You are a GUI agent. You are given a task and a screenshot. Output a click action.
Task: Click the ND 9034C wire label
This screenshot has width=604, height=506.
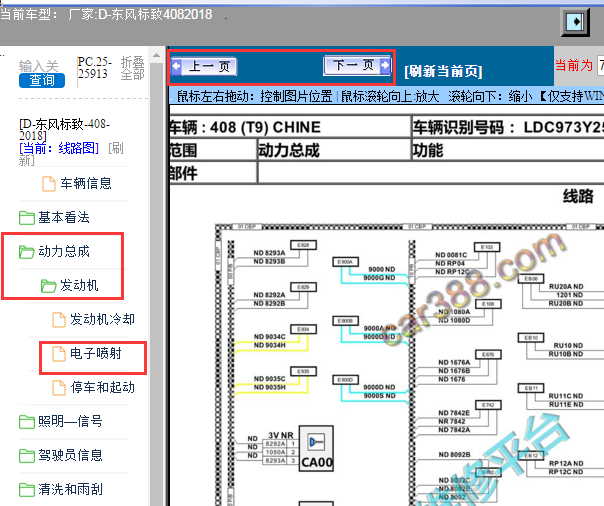tap(269, 337)
